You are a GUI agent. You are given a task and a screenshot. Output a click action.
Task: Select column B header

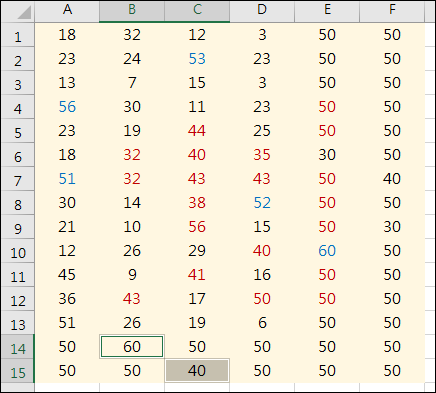132,11
